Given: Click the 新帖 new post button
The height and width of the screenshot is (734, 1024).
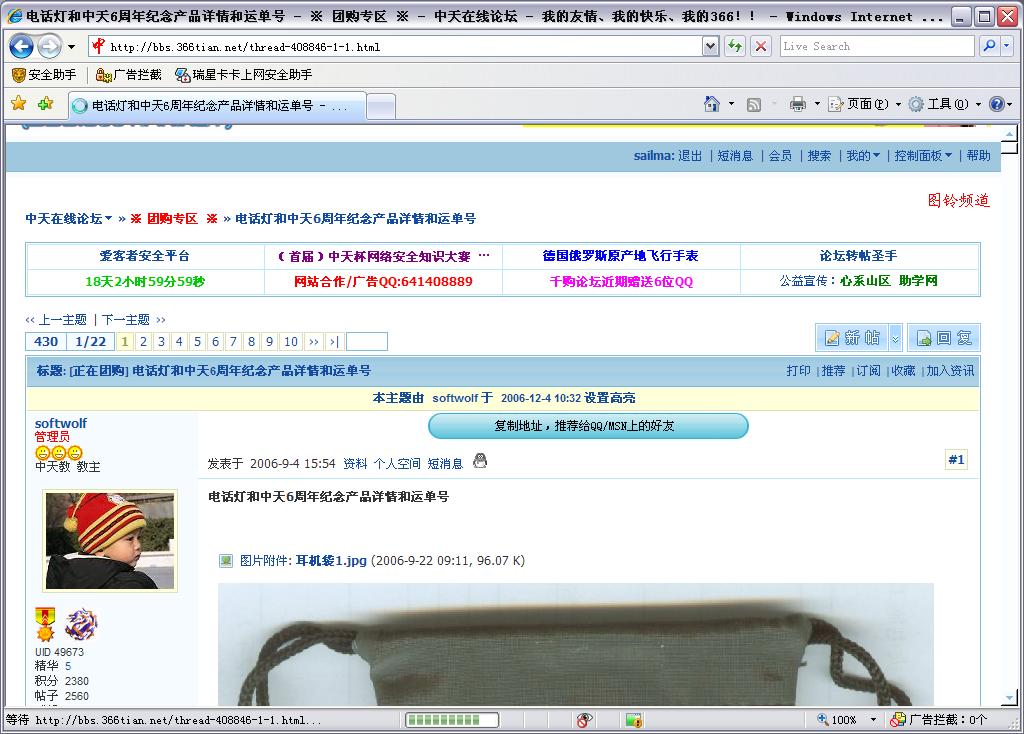Looking at the screenshot, I should (851, 338).
